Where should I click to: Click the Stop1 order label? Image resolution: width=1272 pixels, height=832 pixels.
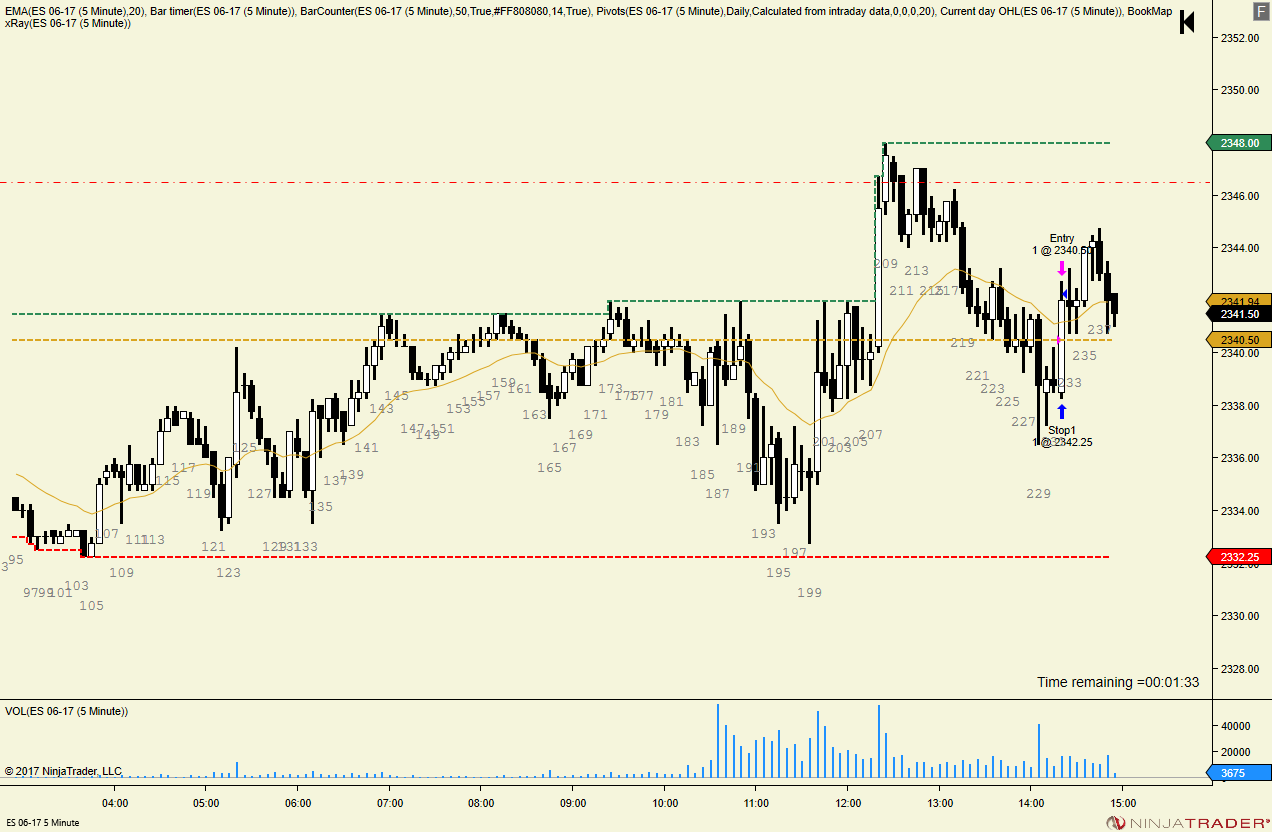click(1062, 436)
